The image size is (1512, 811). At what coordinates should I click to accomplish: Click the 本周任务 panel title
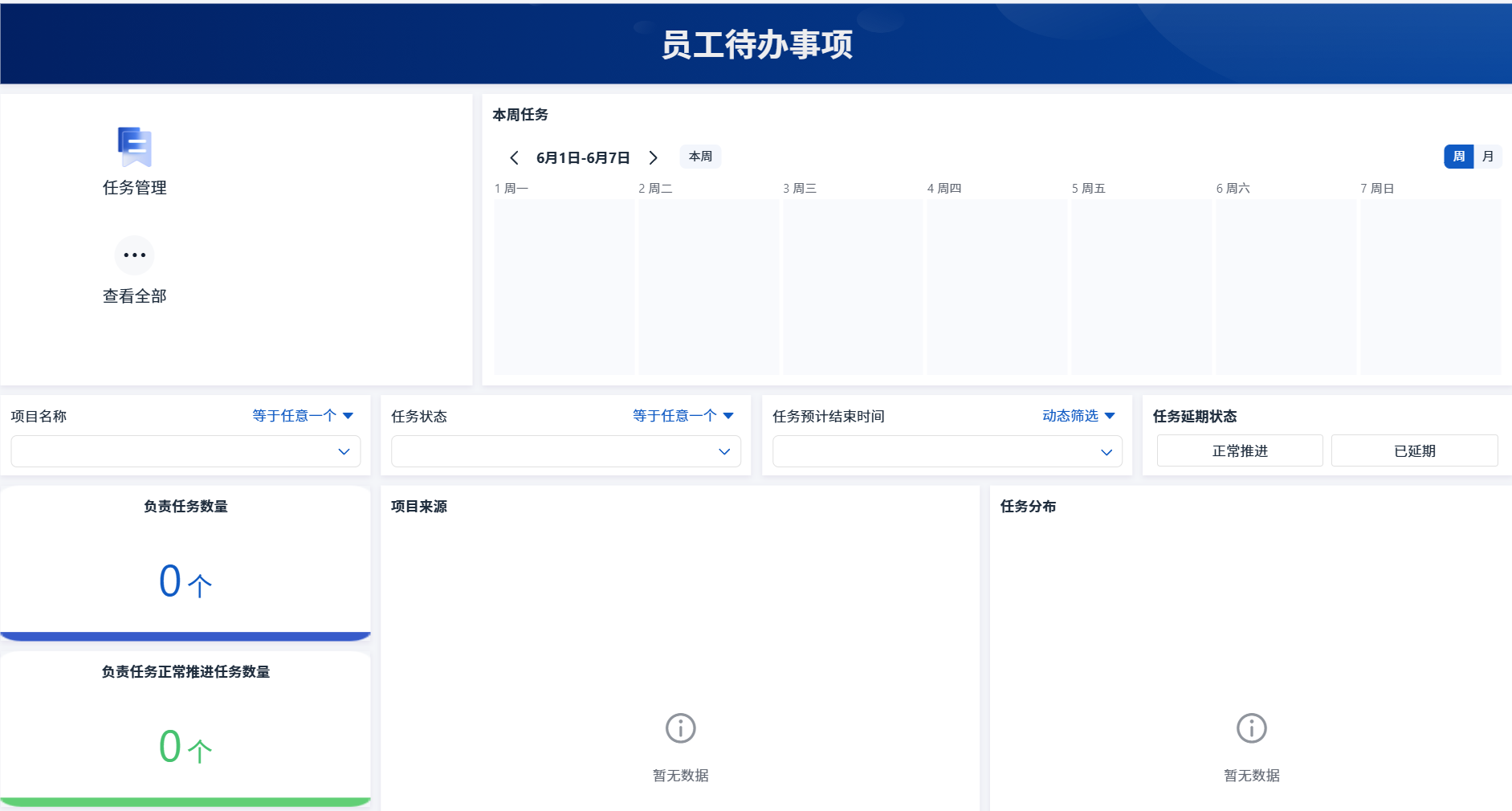tap(520, 115)
